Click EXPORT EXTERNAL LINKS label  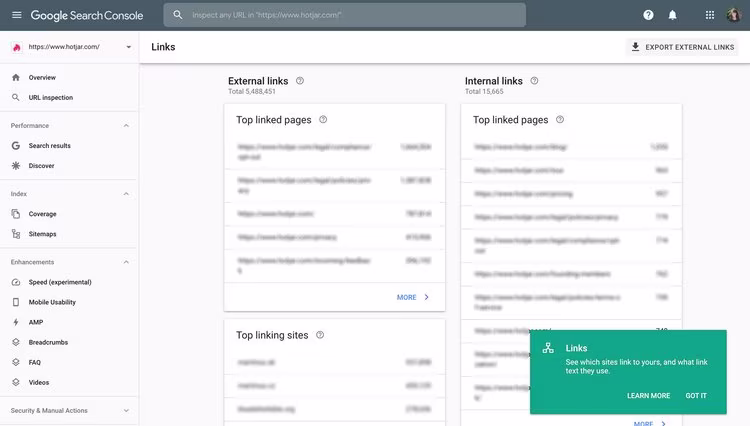tap(690, 47)
